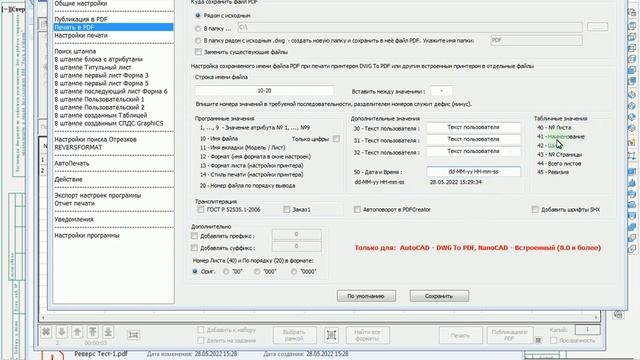Image resolution: width=640 pixels, height=360 pixels.
Task: Enable the Добавлять суффикс checkbox
Action: click(194, 248)
